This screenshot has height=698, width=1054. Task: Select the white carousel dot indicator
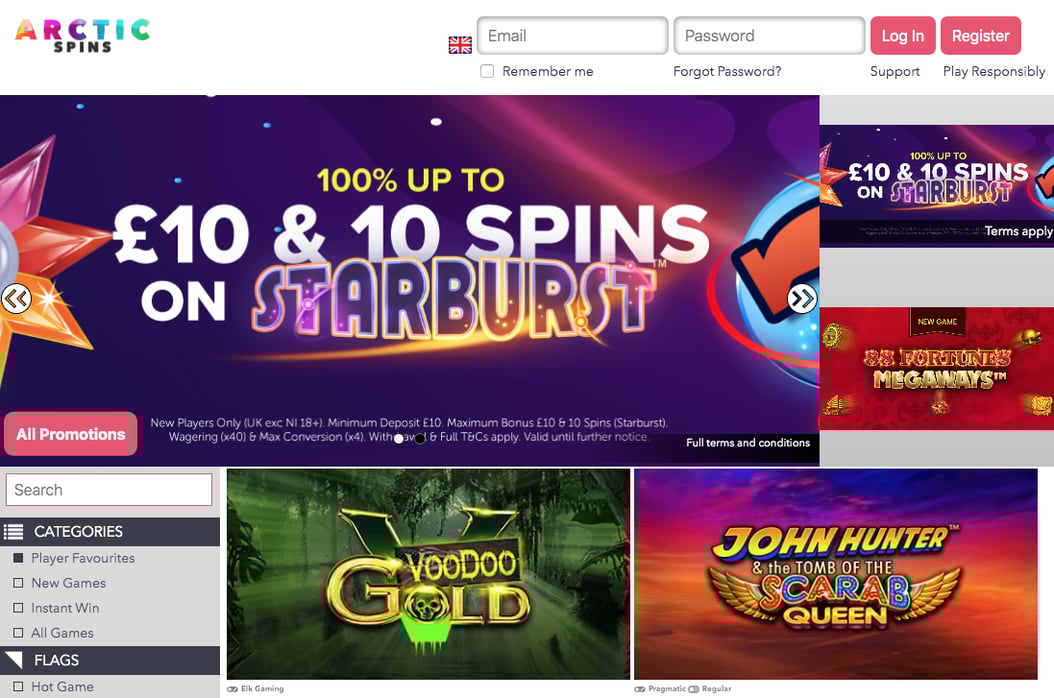(x=399, y=438)
